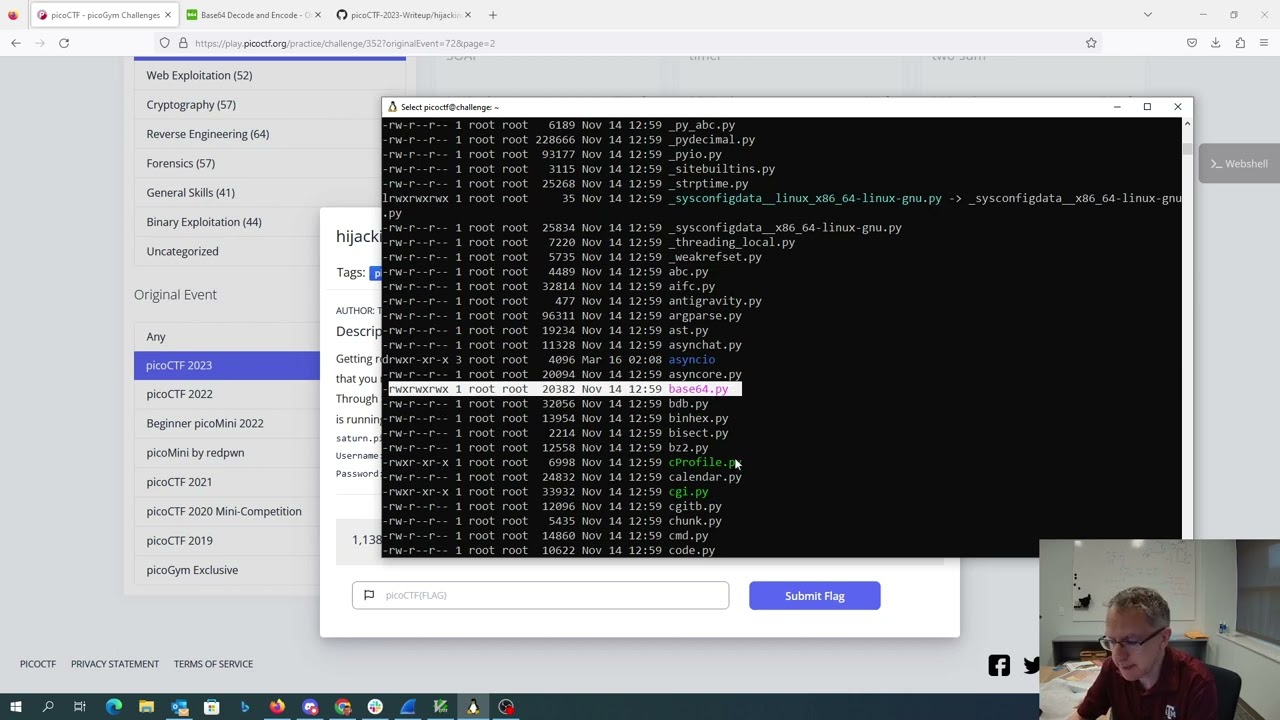The height and width of the screenshot is (720, 1280).
Task: Select picoCTF 2021 event filter
Action: tap(179, 482)
